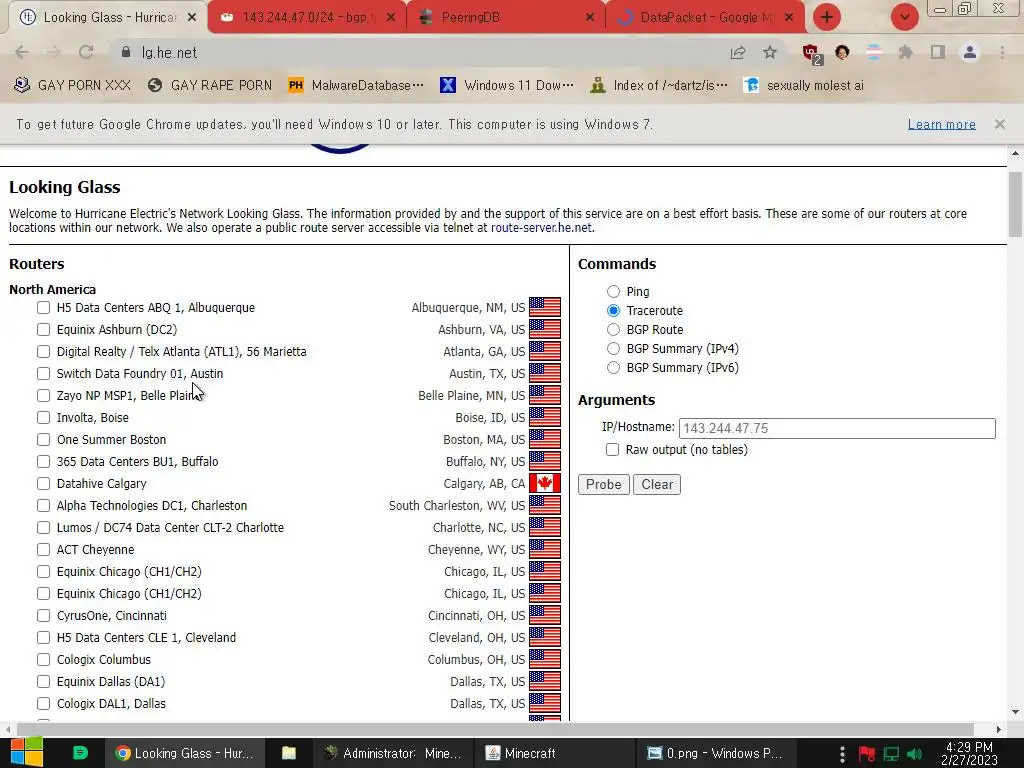The image size is (1024, 768).
Task: Click the vertical page scrollbar thumb
Action: [x=1015, y=204]
